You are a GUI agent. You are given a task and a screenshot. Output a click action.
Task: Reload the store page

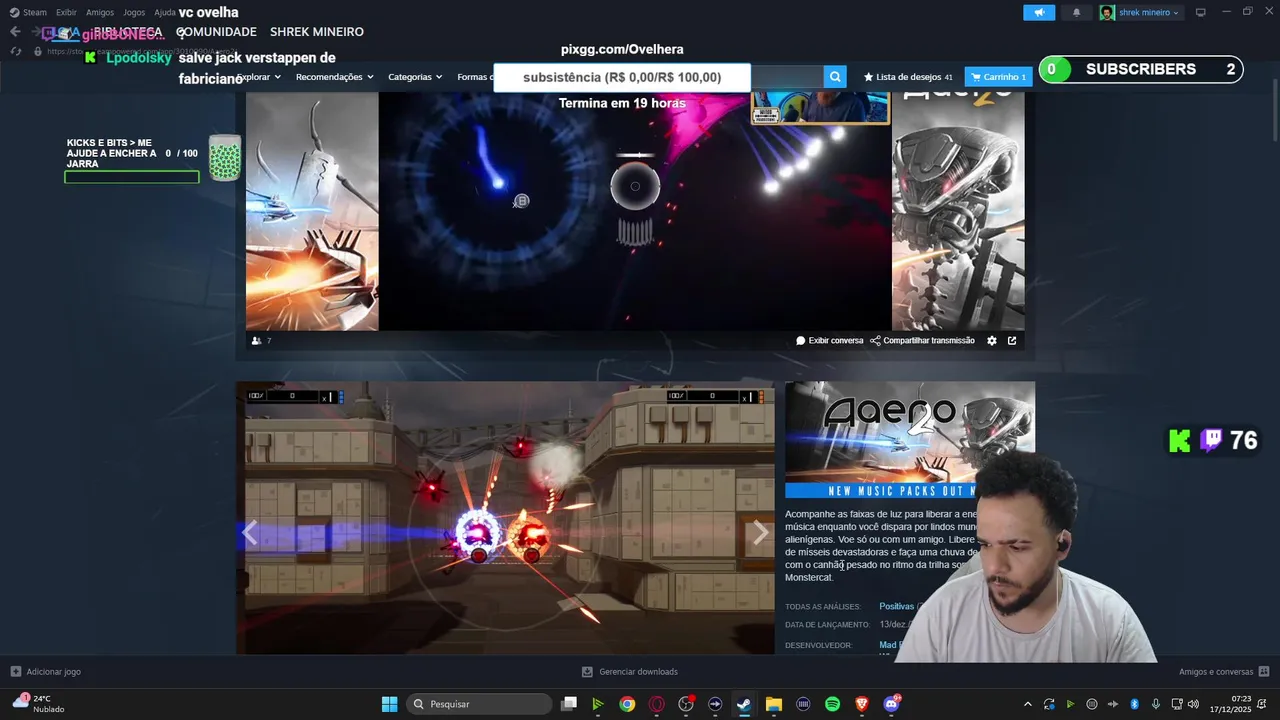tap(15, 51)
